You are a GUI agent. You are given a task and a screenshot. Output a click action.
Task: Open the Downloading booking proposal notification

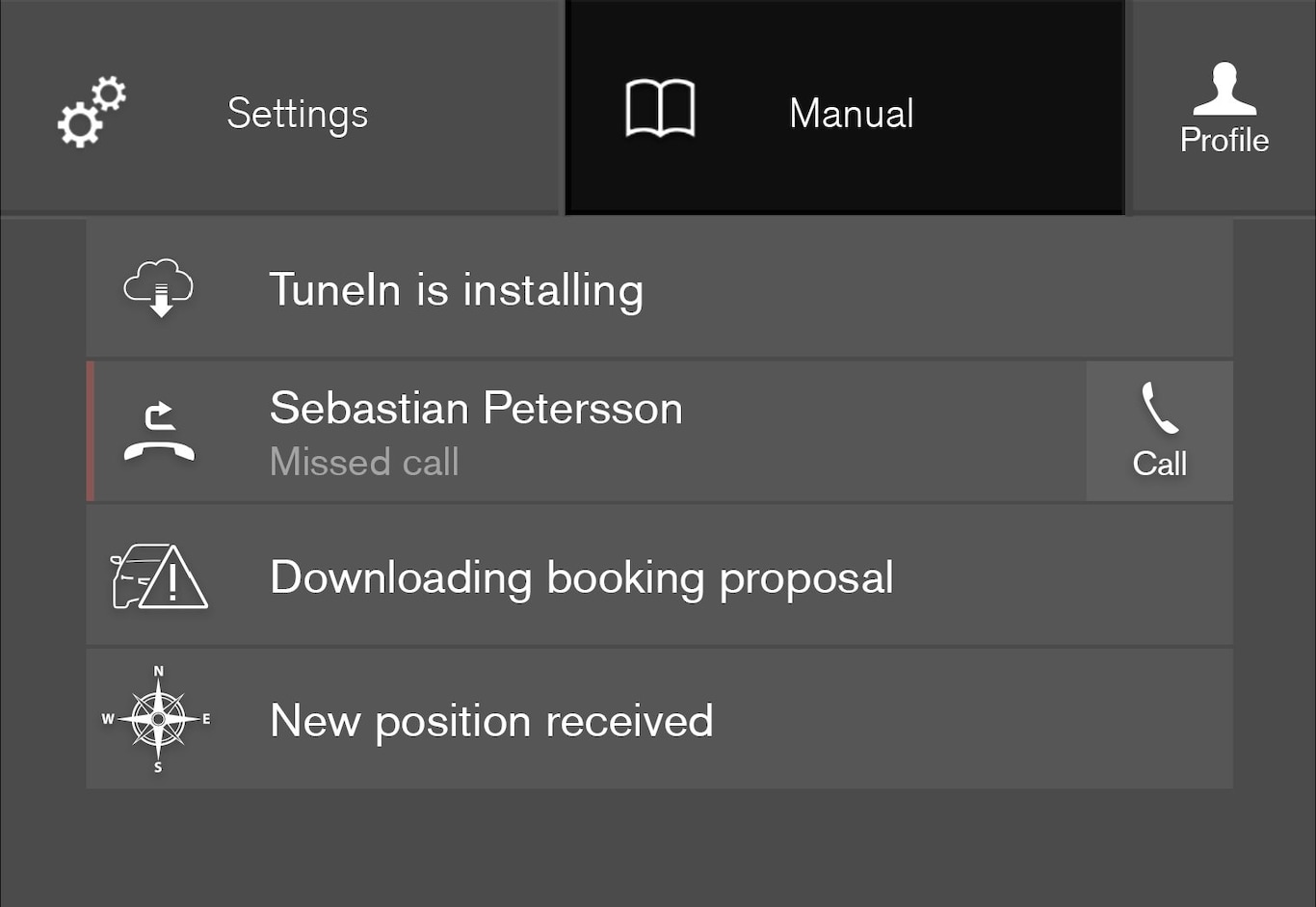[x=581, y=577]
